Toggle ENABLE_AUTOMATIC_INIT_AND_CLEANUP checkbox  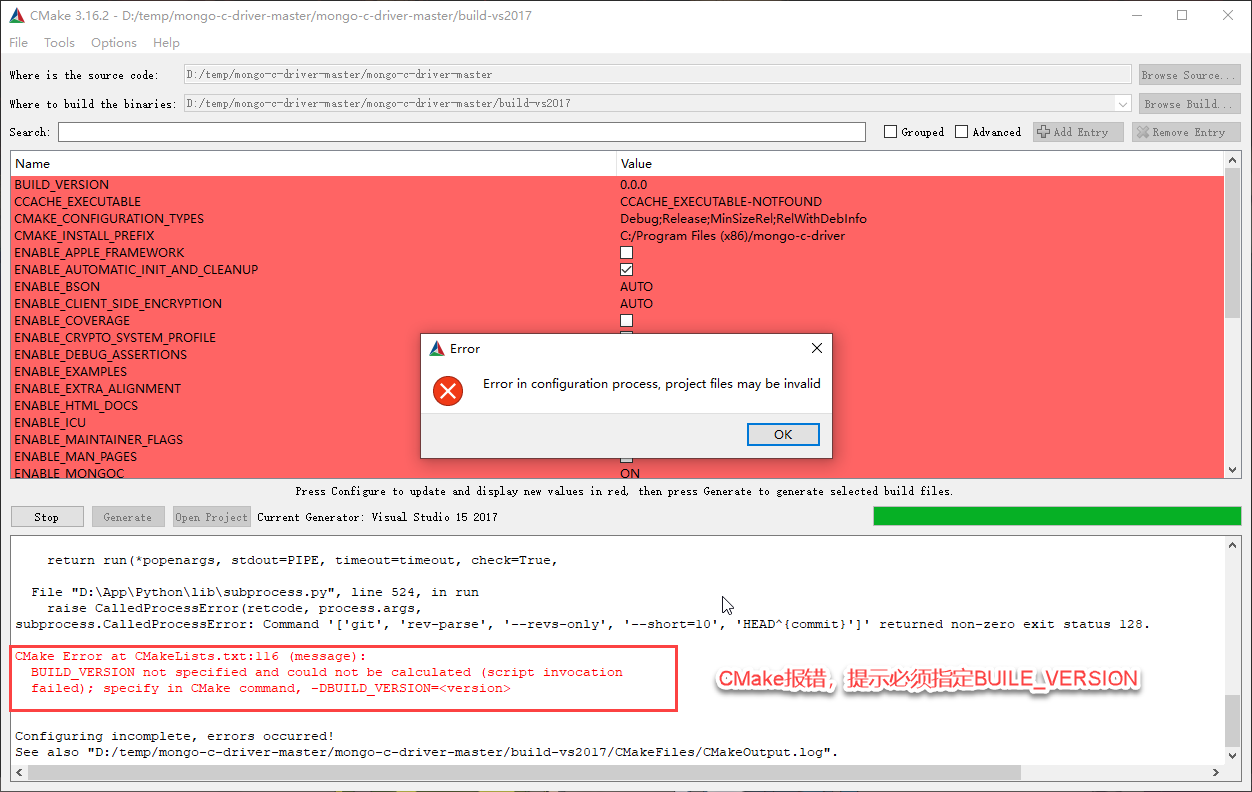[x=626, y=270]
